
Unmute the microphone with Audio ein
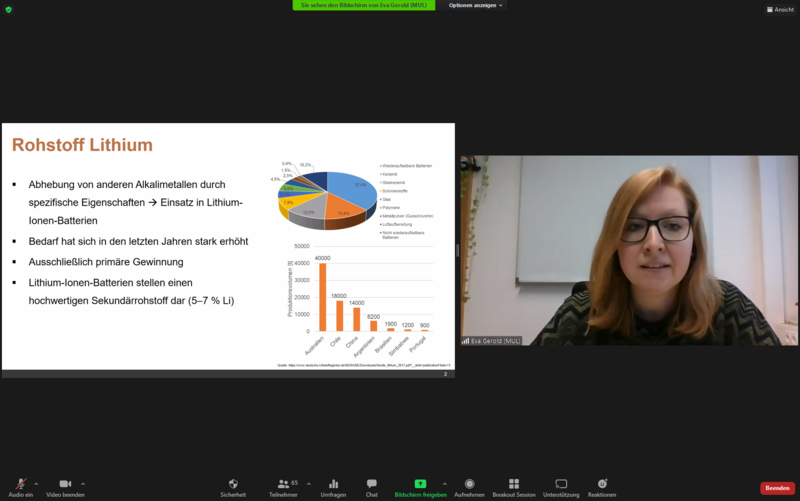(x=20, y=485)
